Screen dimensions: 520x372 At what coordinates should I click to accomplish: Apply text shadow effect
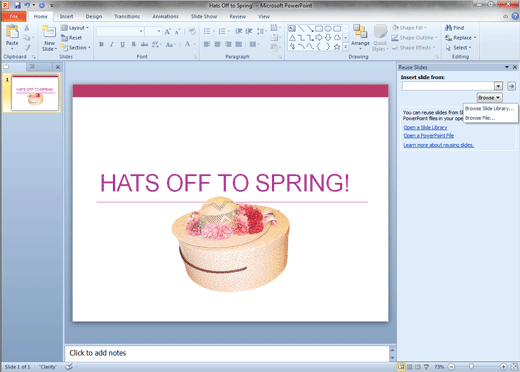(134, 44)
